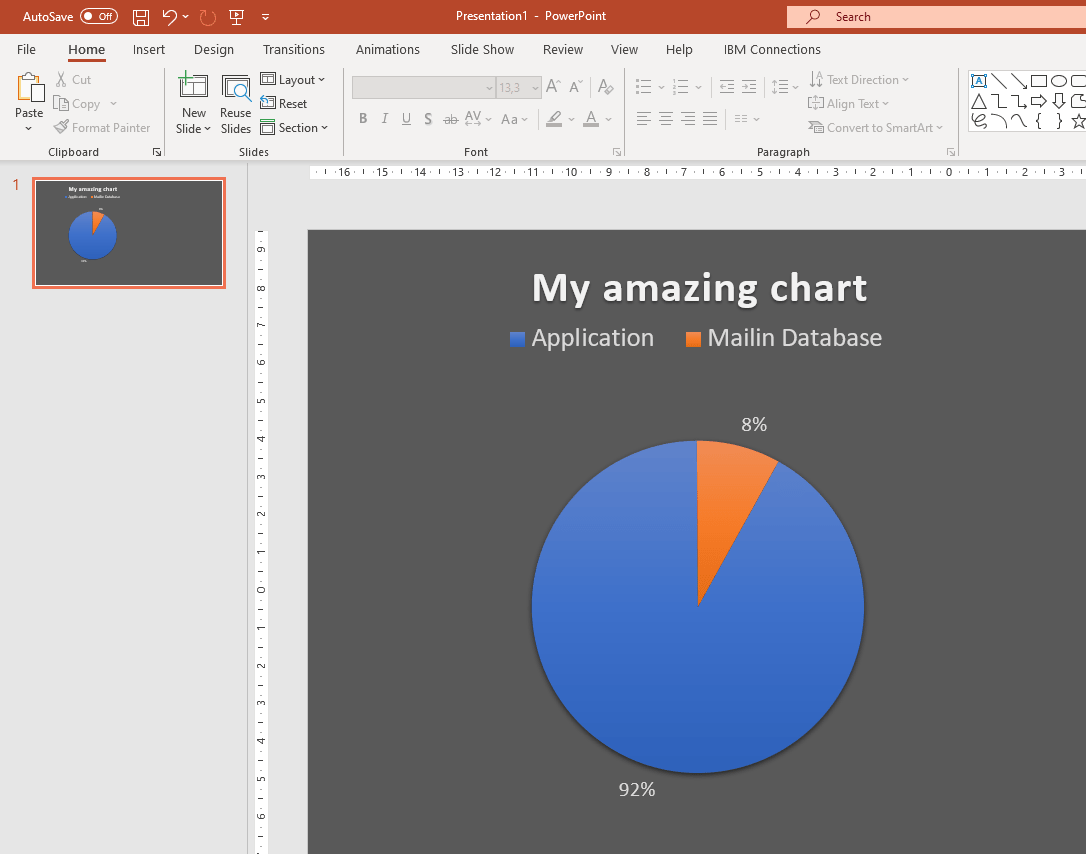Click the Font Color swatch button
Screen dimensions: 1086x854
(x=591, y=119)
